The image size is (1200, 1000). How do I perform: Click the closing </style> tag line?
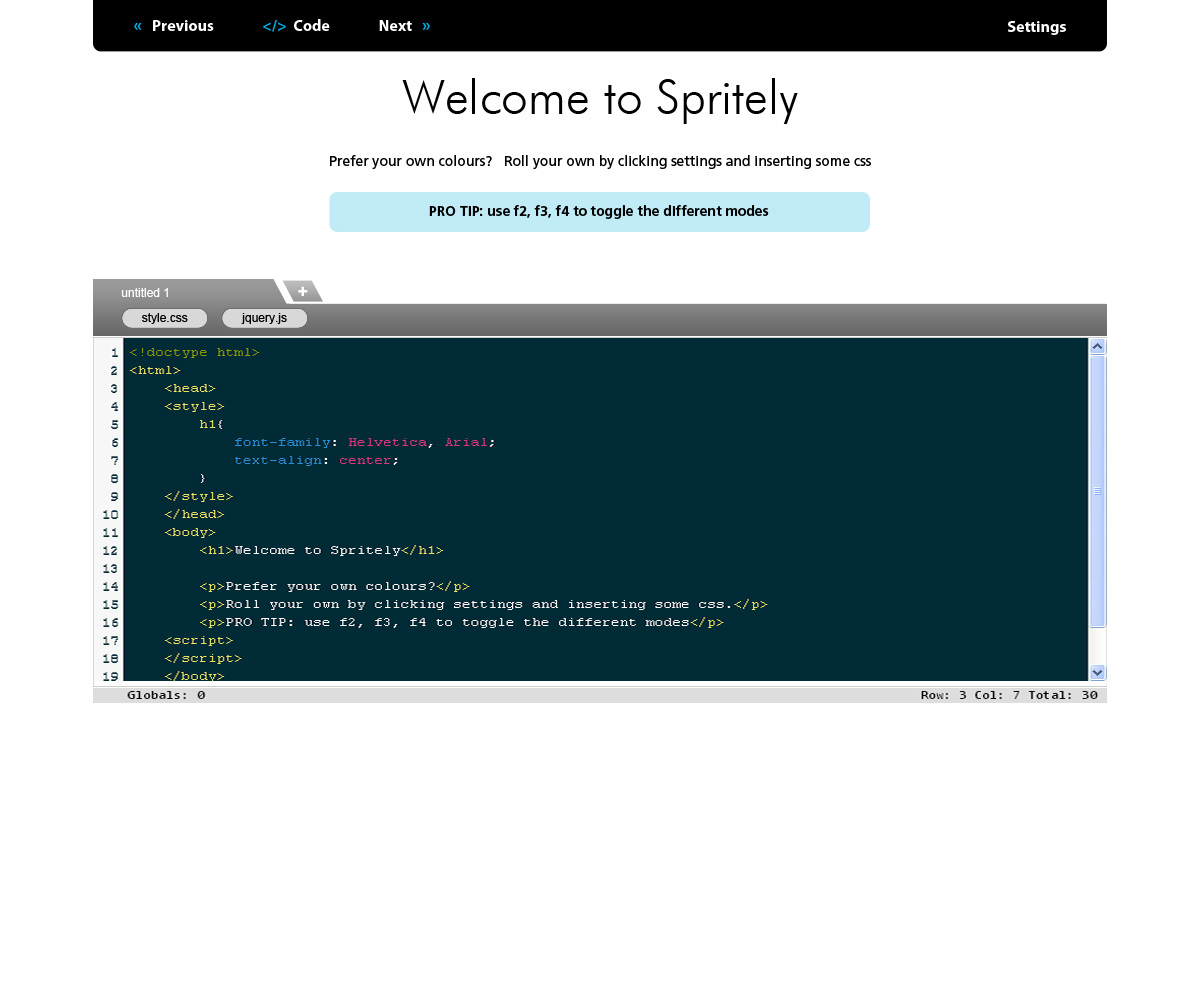(199, 496)
